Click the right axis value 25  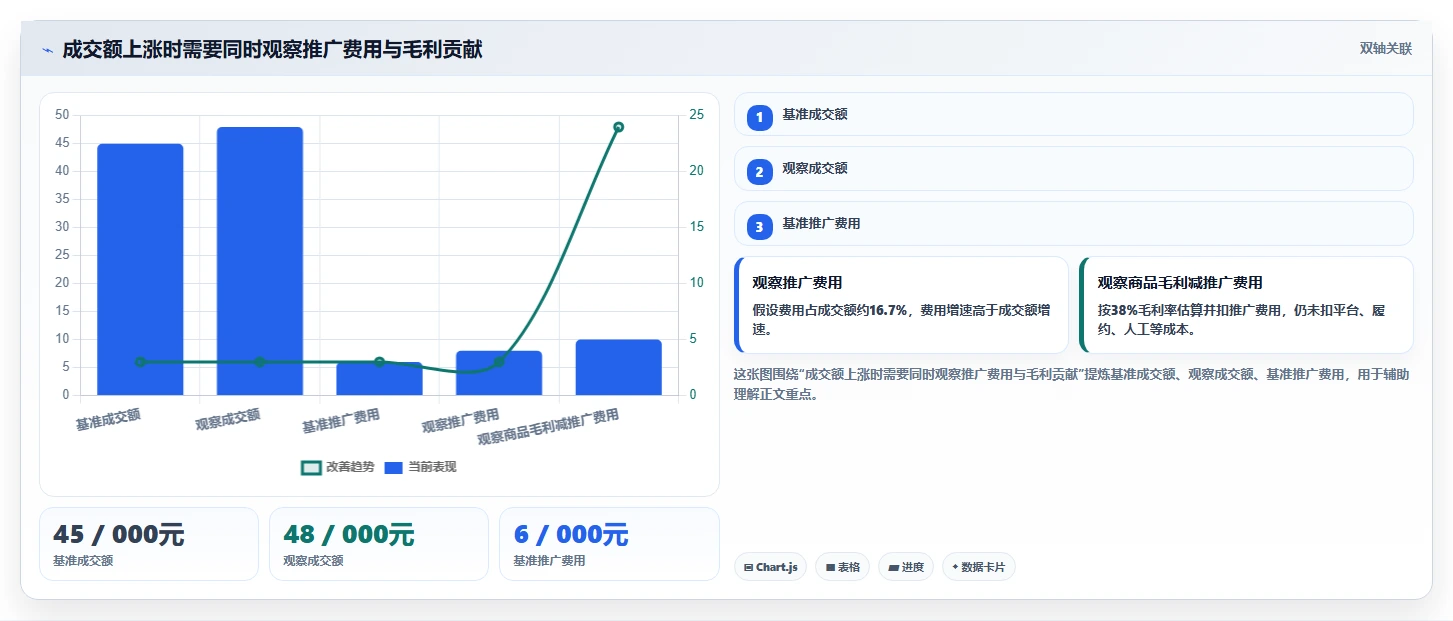(x=697, y=115)
